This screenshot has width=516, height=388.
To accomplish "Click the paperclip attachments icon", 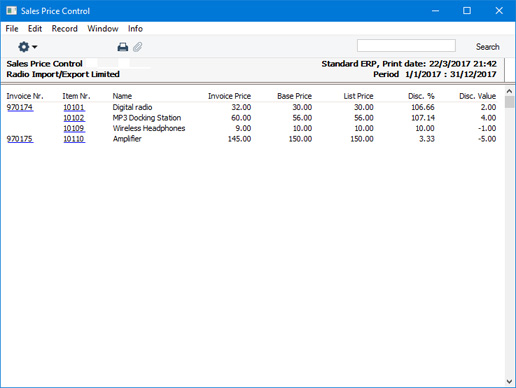I will coord(137,47).
